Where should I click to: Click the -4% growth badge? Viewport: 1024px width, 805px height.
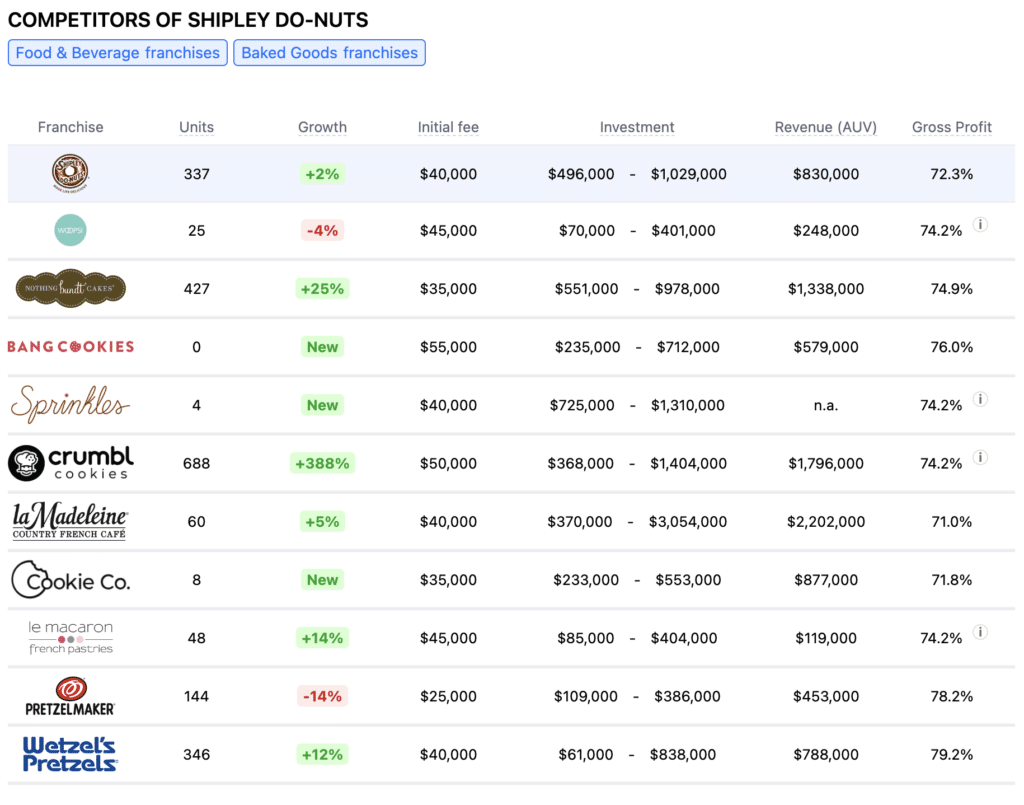coord(323,230)
